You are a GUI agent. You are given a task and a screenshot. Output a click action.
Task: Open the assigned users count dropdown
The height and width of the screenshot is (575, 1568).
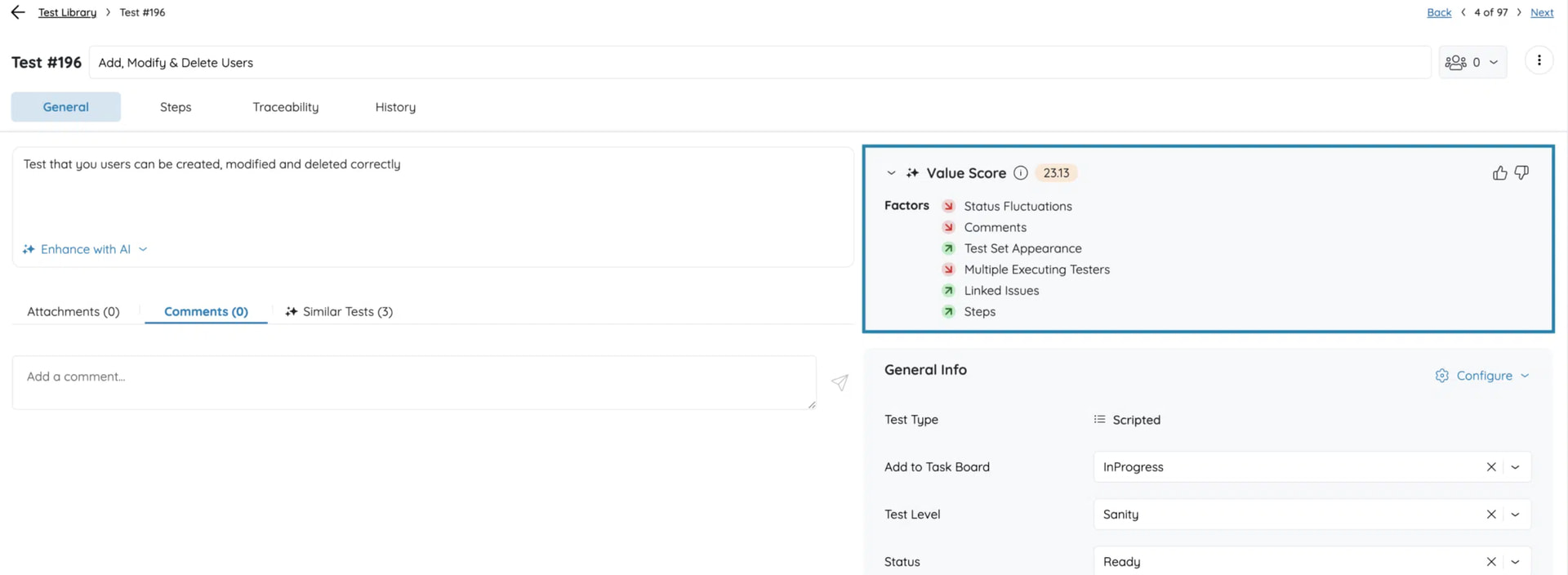click(x=1473, y=62)
